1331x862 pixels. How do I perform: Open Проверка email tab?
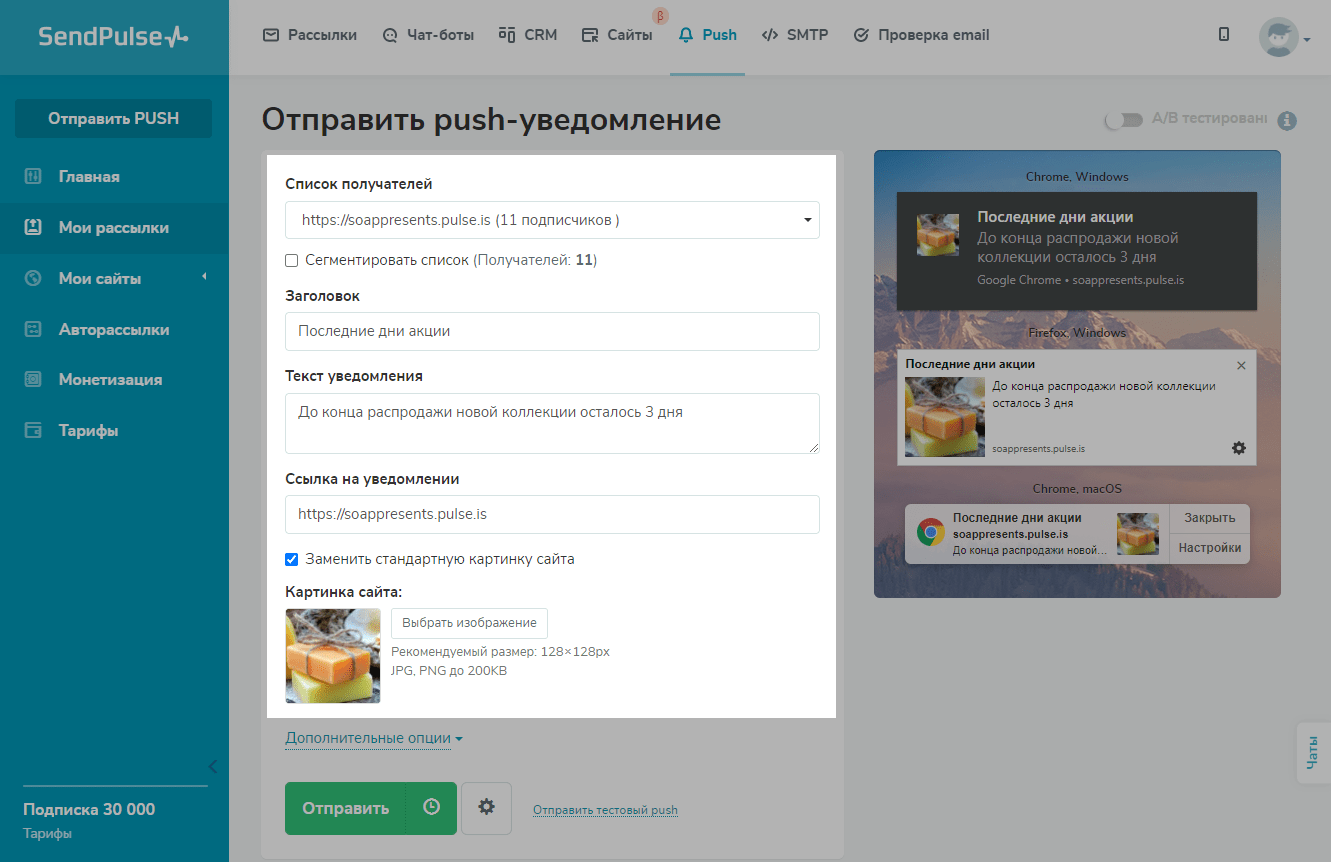coord(921,35)
